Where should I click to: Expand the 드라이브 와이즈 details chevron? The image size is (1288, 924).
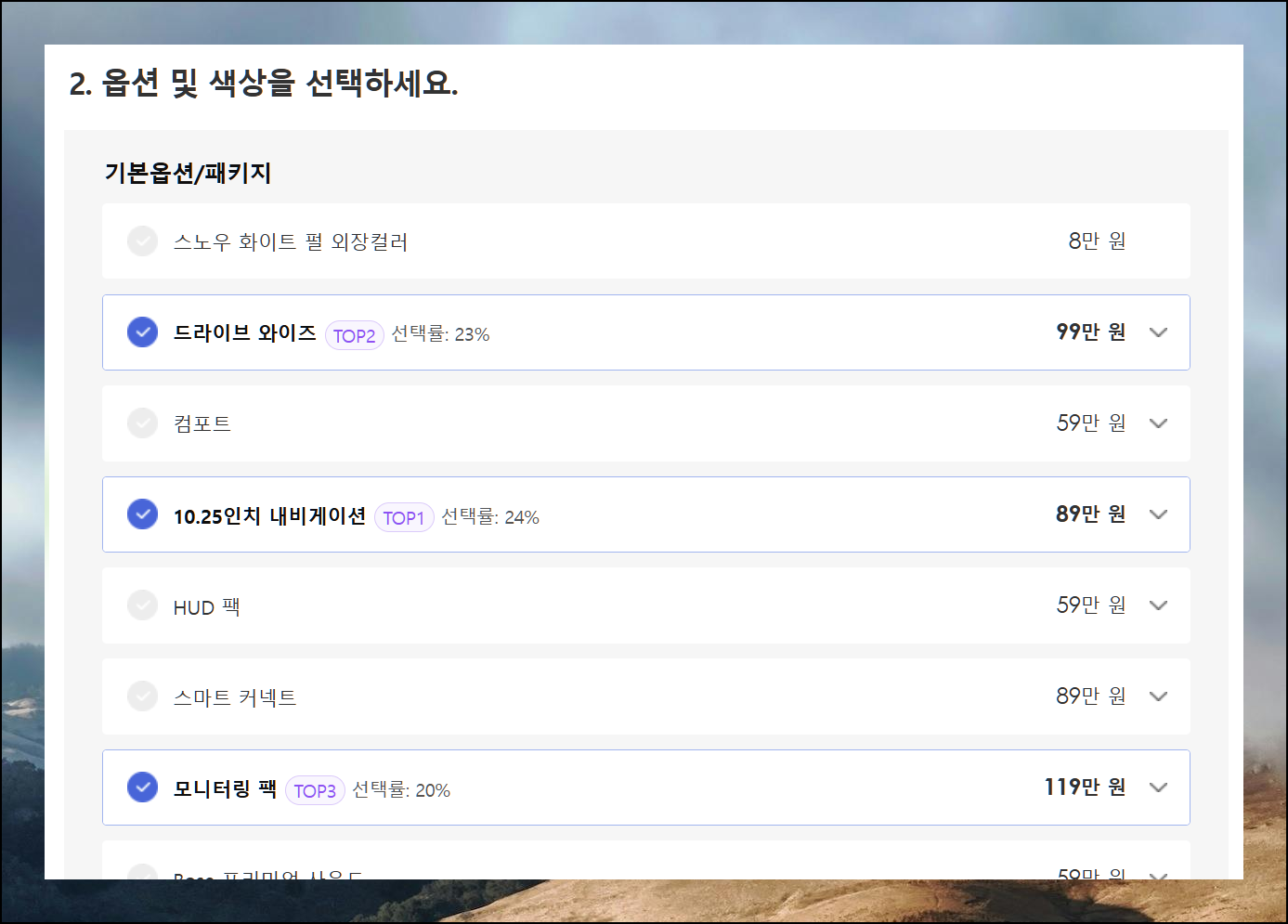[x=1158, y=332]
